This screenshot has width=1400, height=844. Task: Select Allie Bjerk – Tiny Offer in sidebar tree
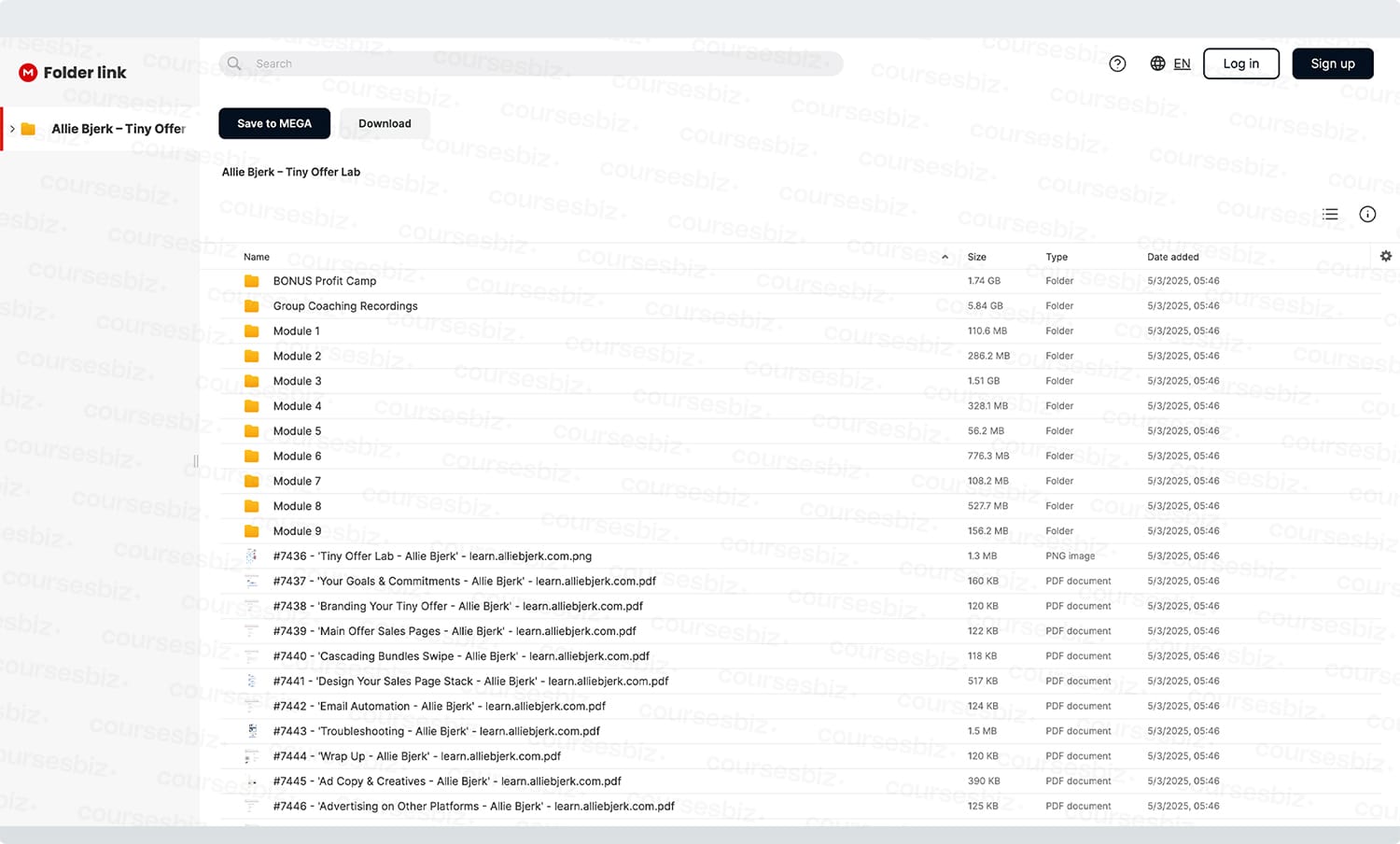pos(119,129)
